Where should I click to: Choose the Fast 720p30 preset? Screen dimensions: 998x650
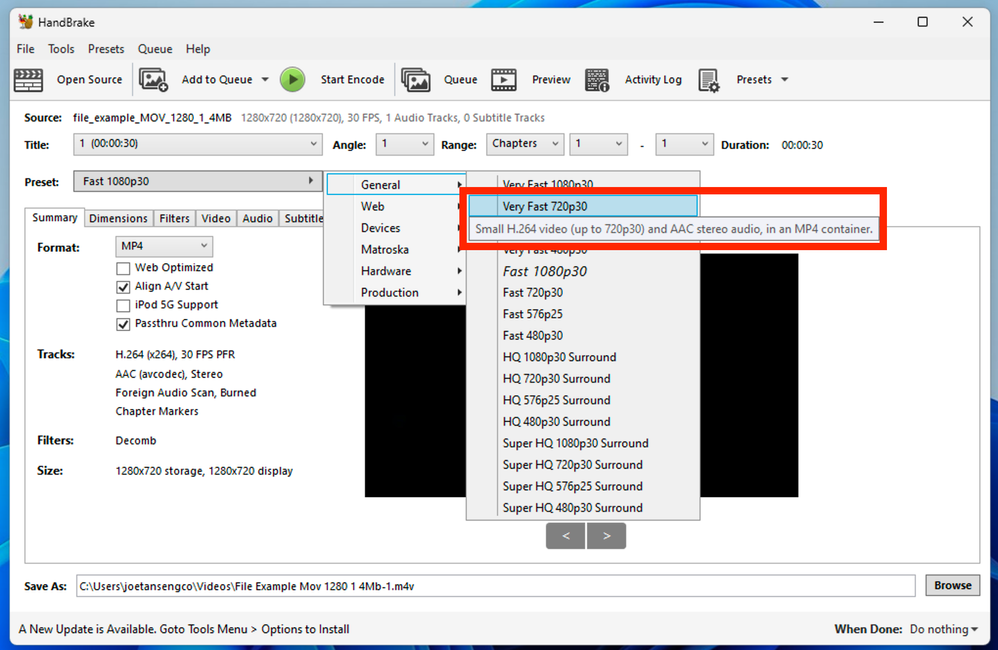[x=583, y=293]
